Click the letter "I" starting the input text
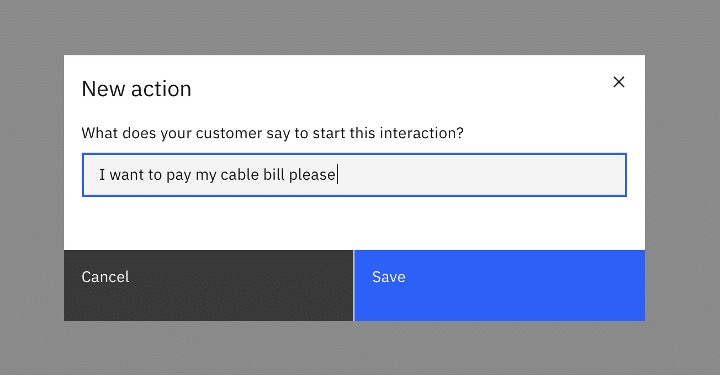720x376 pixels. 102,175
